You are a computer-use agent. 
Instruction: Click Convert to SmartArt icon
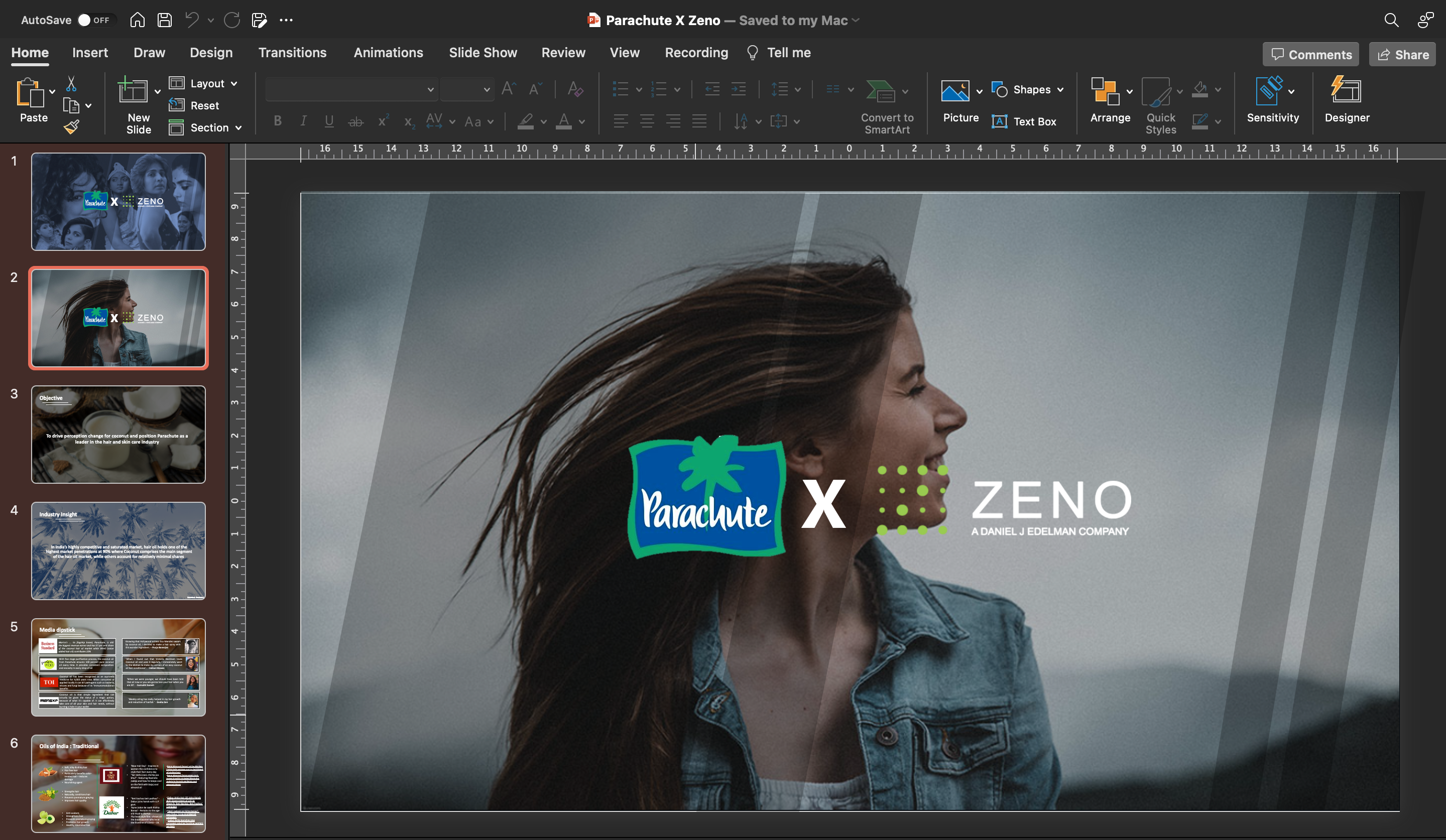click(880, 91)
